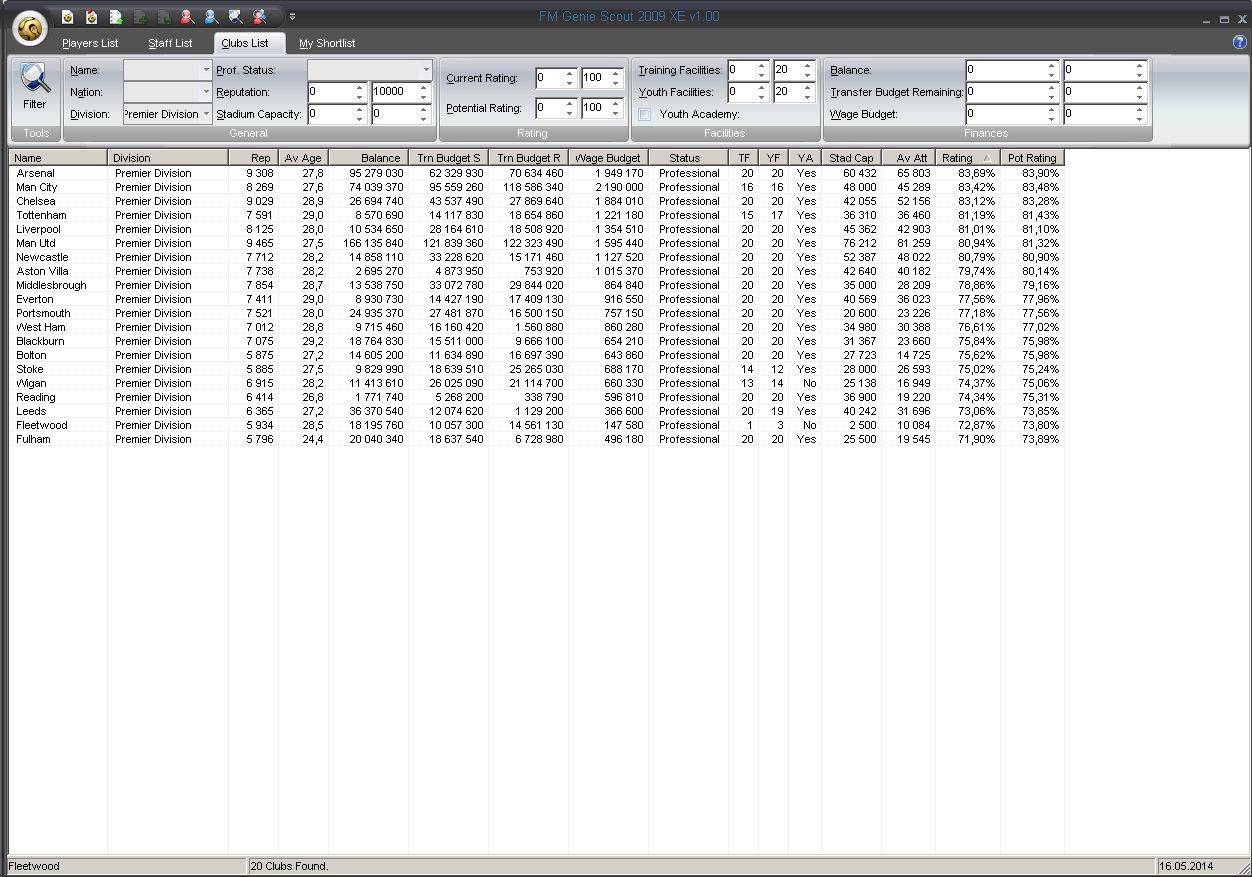The height and width of the screenshot is (877, 1252).
Task: Click the red person search icon
Action: 187,16
